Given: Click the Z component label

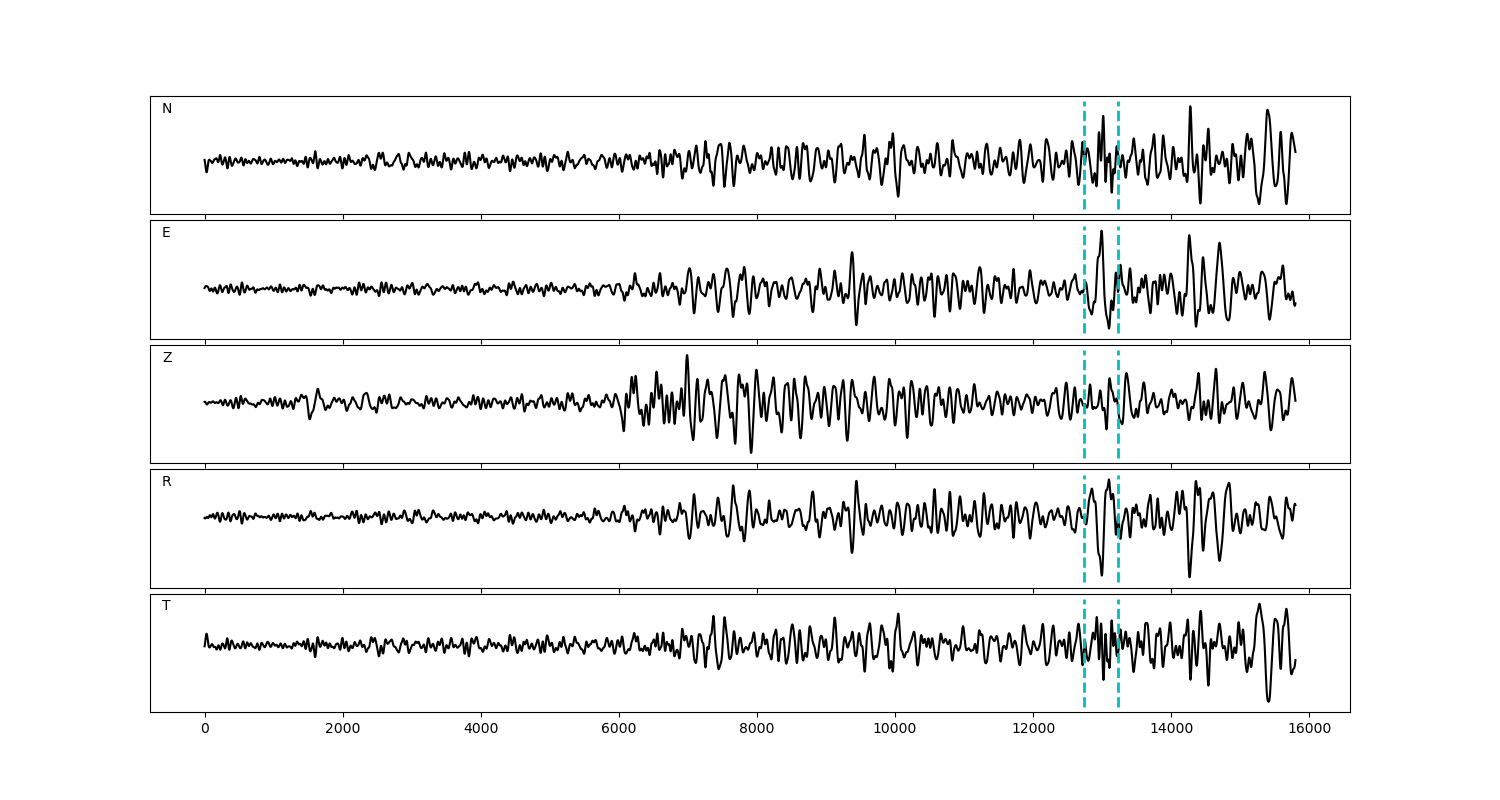Looking at the screenshot, I should (x=167, y=358).
